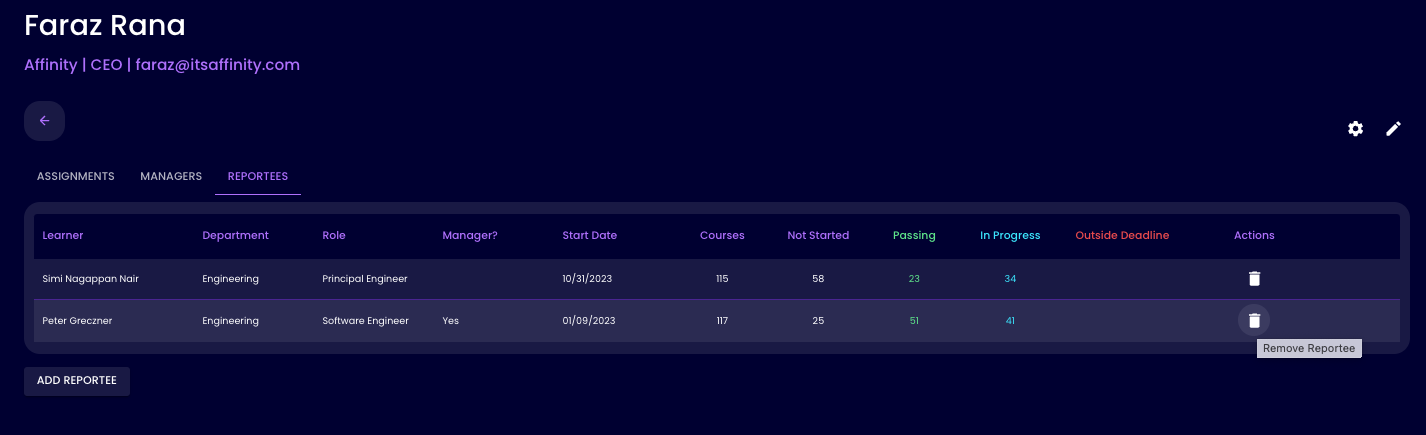Switch to the Assignments tab

(76, 176)
